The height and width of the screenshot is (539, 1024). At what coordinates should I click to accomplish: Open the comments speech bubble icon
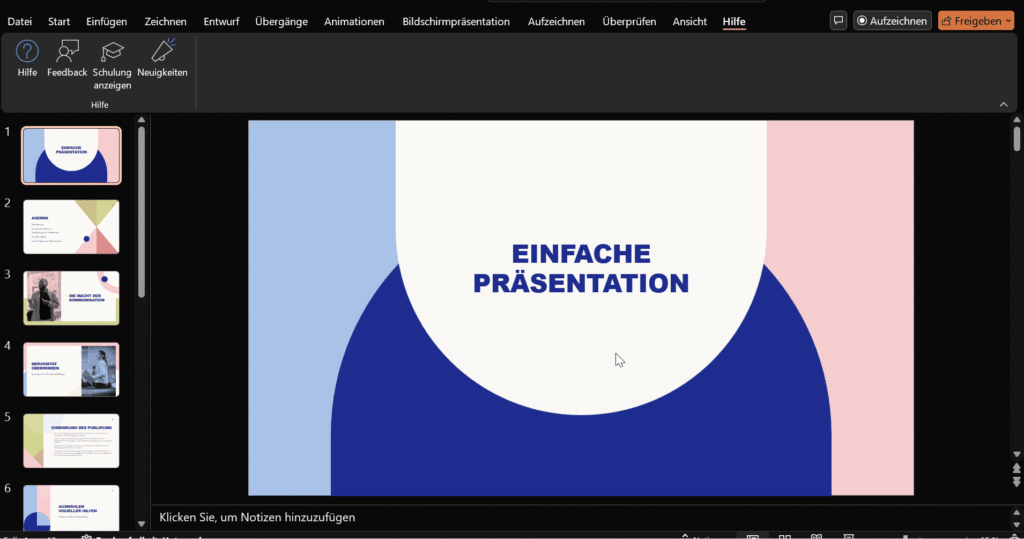point(838,21)
